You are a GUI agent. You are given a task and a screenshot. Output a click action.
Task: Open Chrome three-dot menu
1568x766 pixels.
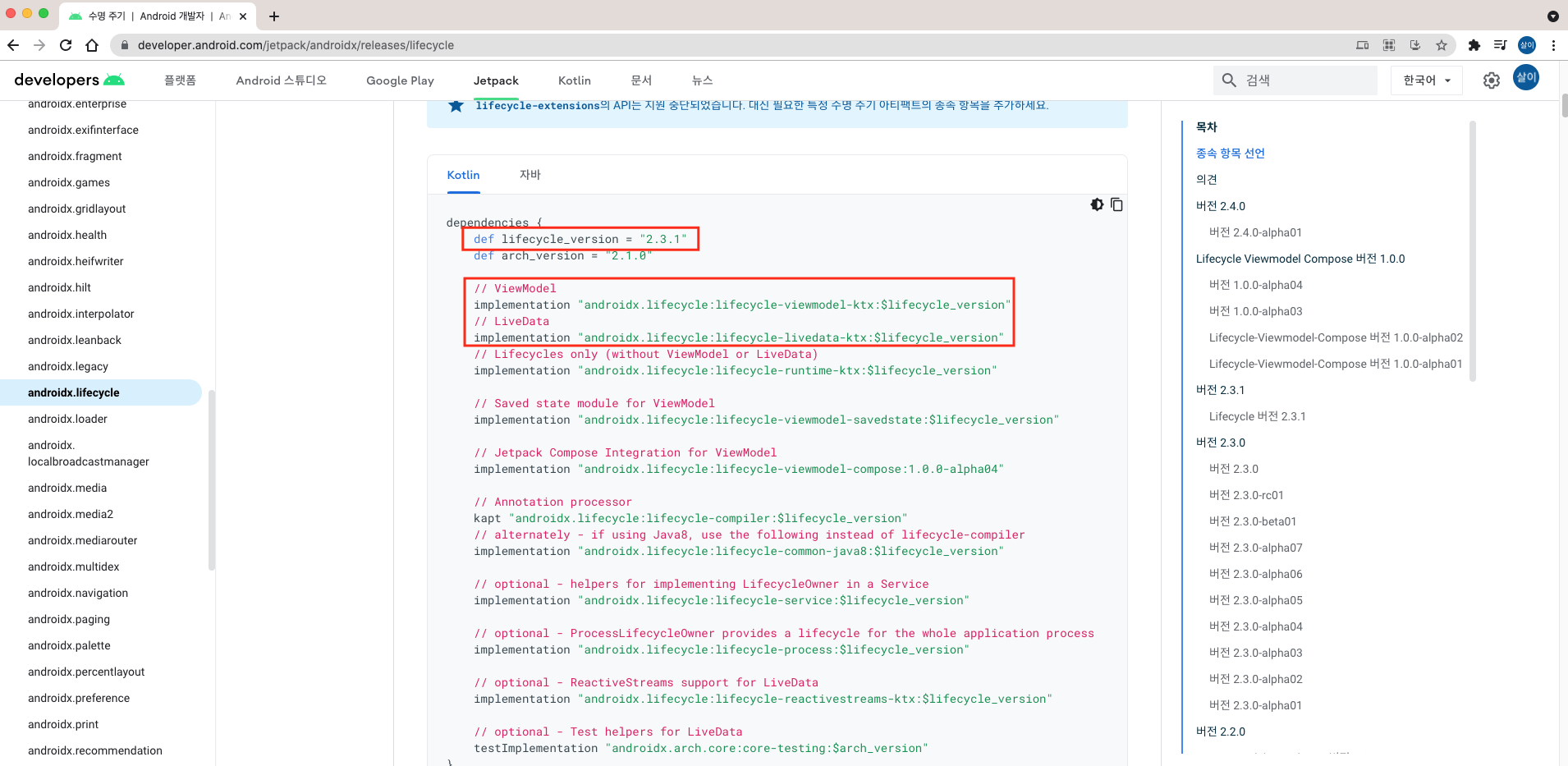tap(1553, 45)
